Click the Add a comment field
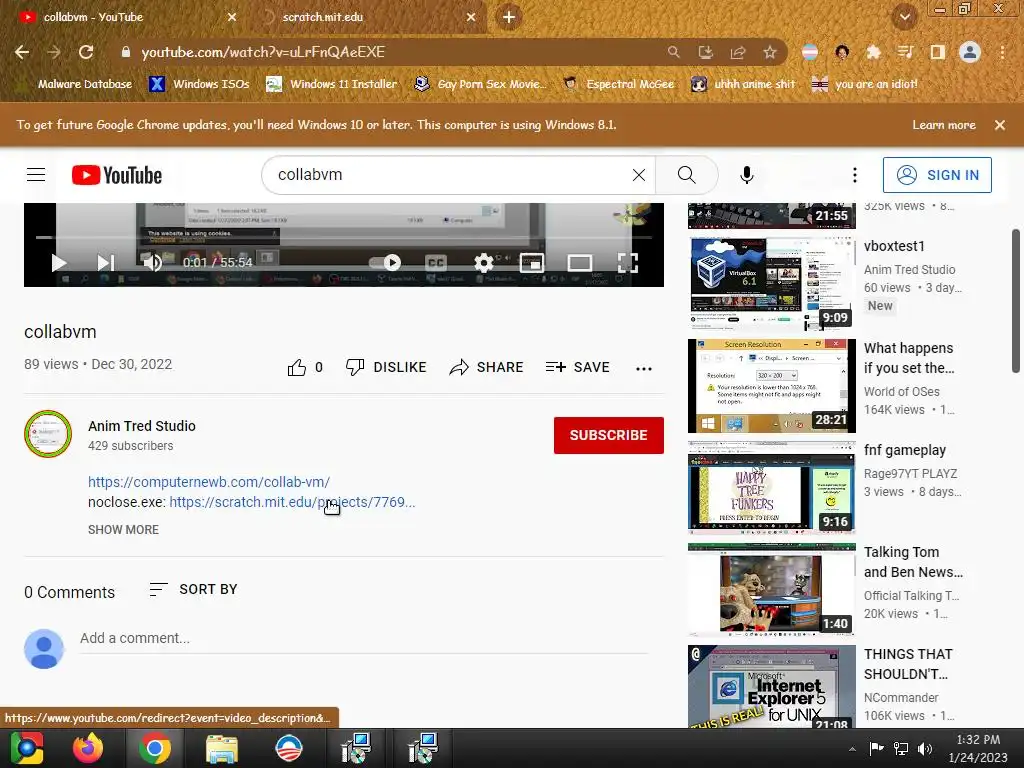Screen dimensions: 1024x768 tap(364, 639)
